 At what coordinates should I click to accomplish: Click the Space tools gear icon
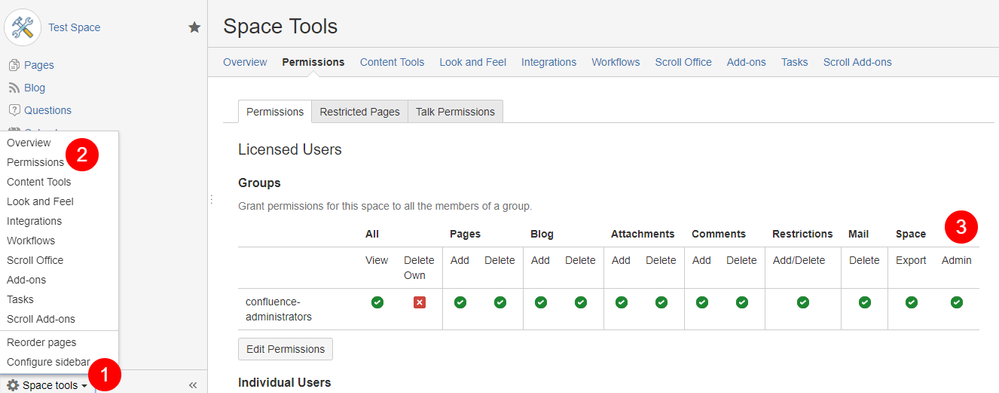point(13,385)
